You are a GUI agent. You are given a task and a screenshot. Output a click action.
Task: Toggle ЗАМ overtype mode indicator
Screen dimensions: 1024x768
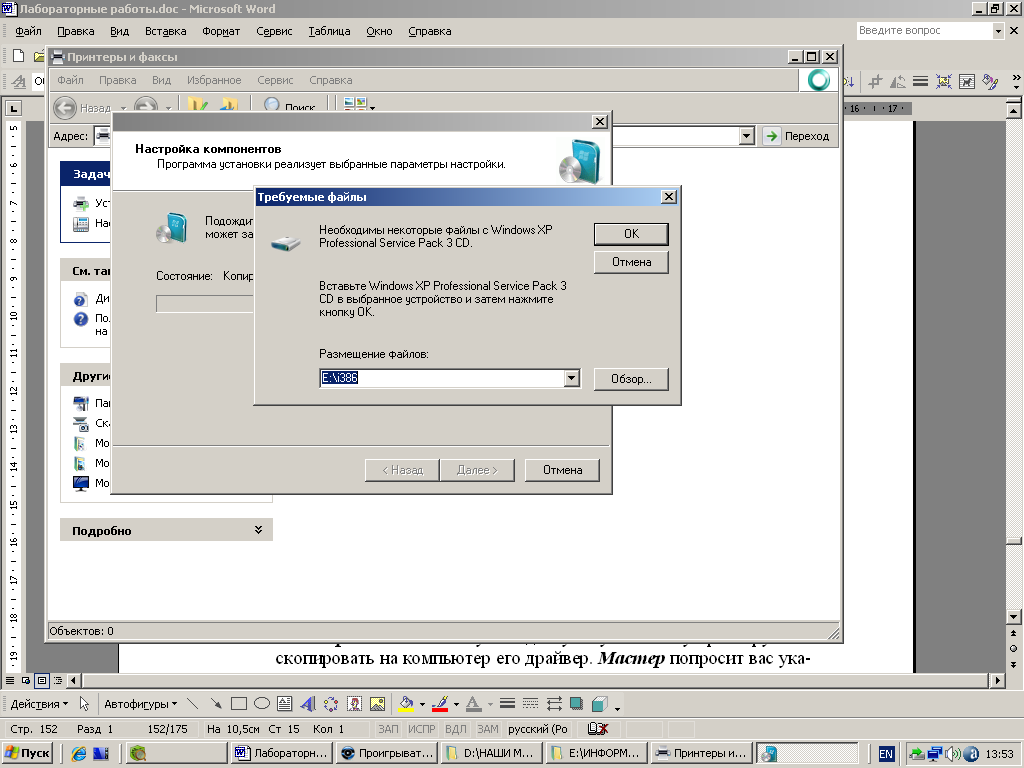pos(488,729)
